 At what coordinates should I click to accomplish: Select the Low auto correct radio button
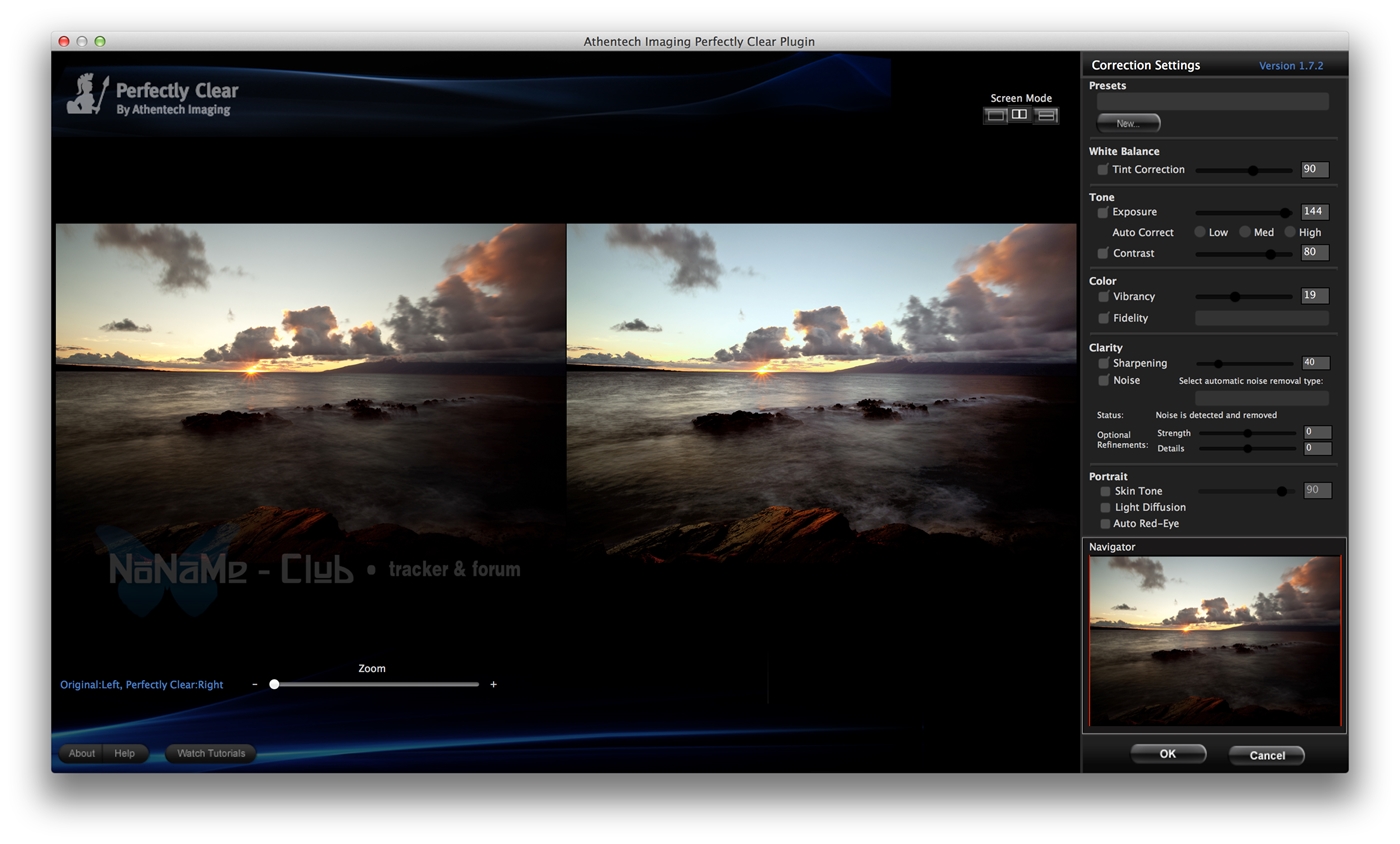click(1200, 232)
